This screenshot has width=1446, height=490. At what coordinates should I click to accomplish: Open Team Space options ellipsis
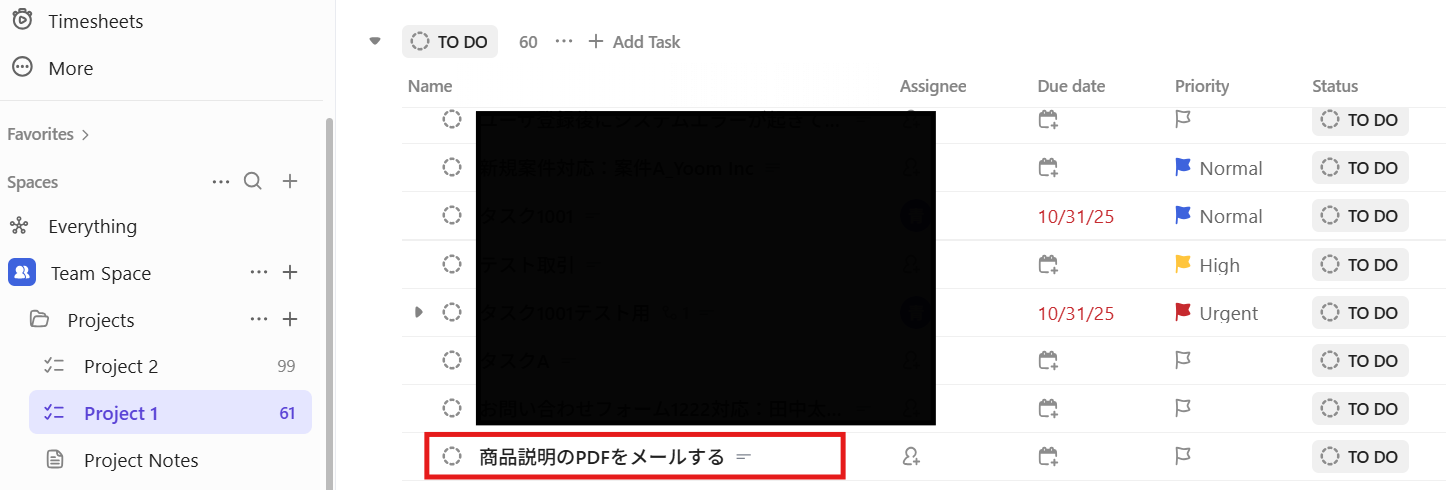point(259,272)
